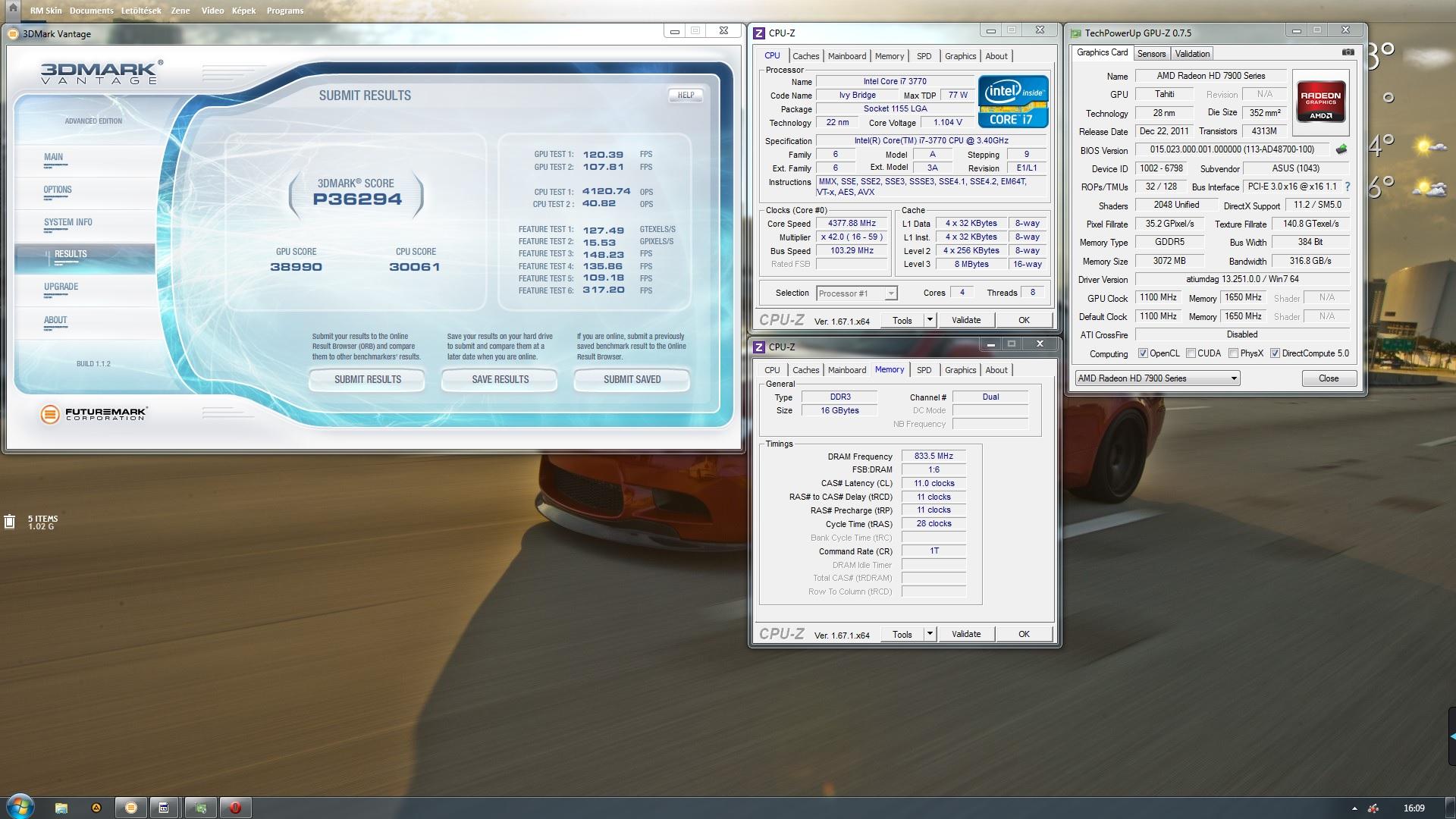
Task: Click the SAVE RESULTS button
Action: coord(500,379)
